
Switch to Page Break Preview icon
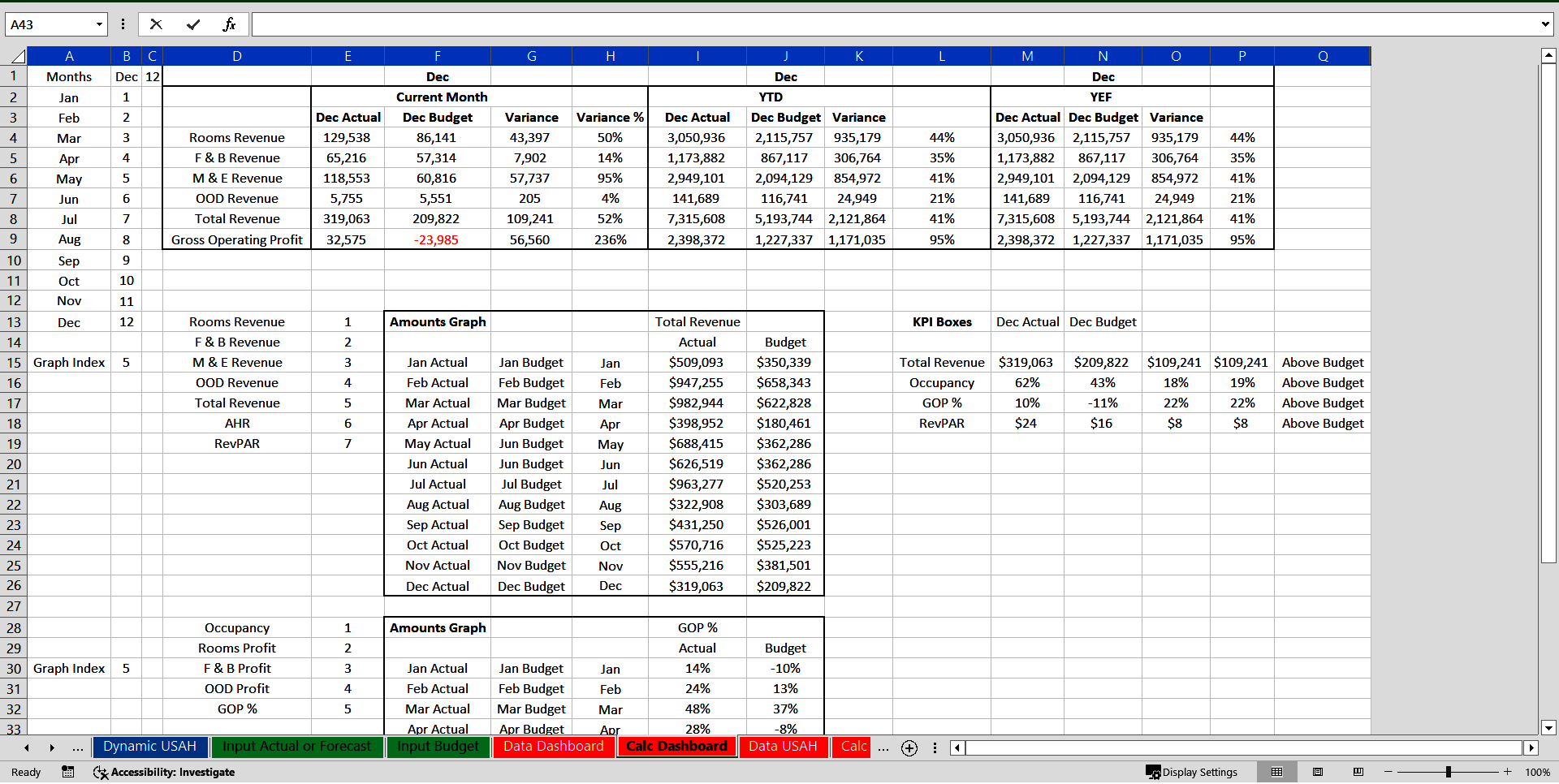pyautogui.click(x=1358, y=772)
